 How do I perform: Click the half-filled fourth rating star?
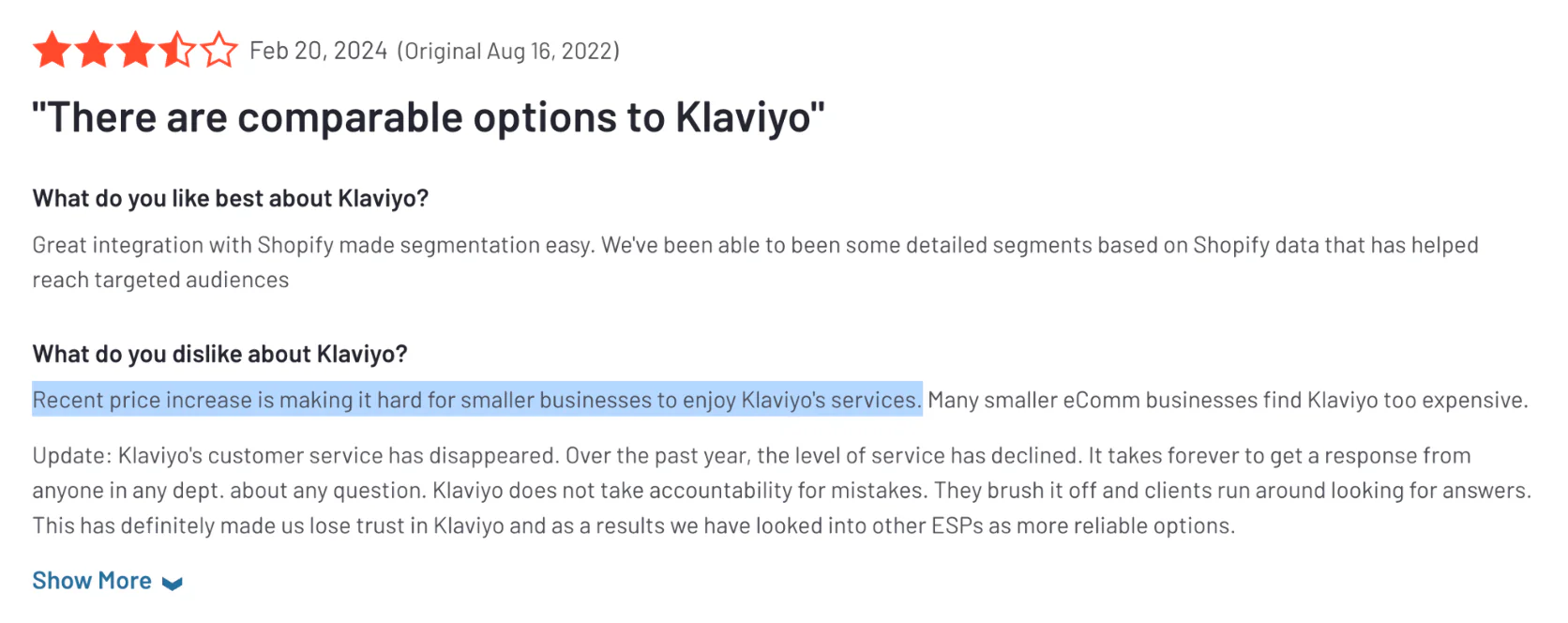click(x=177, y=50)
